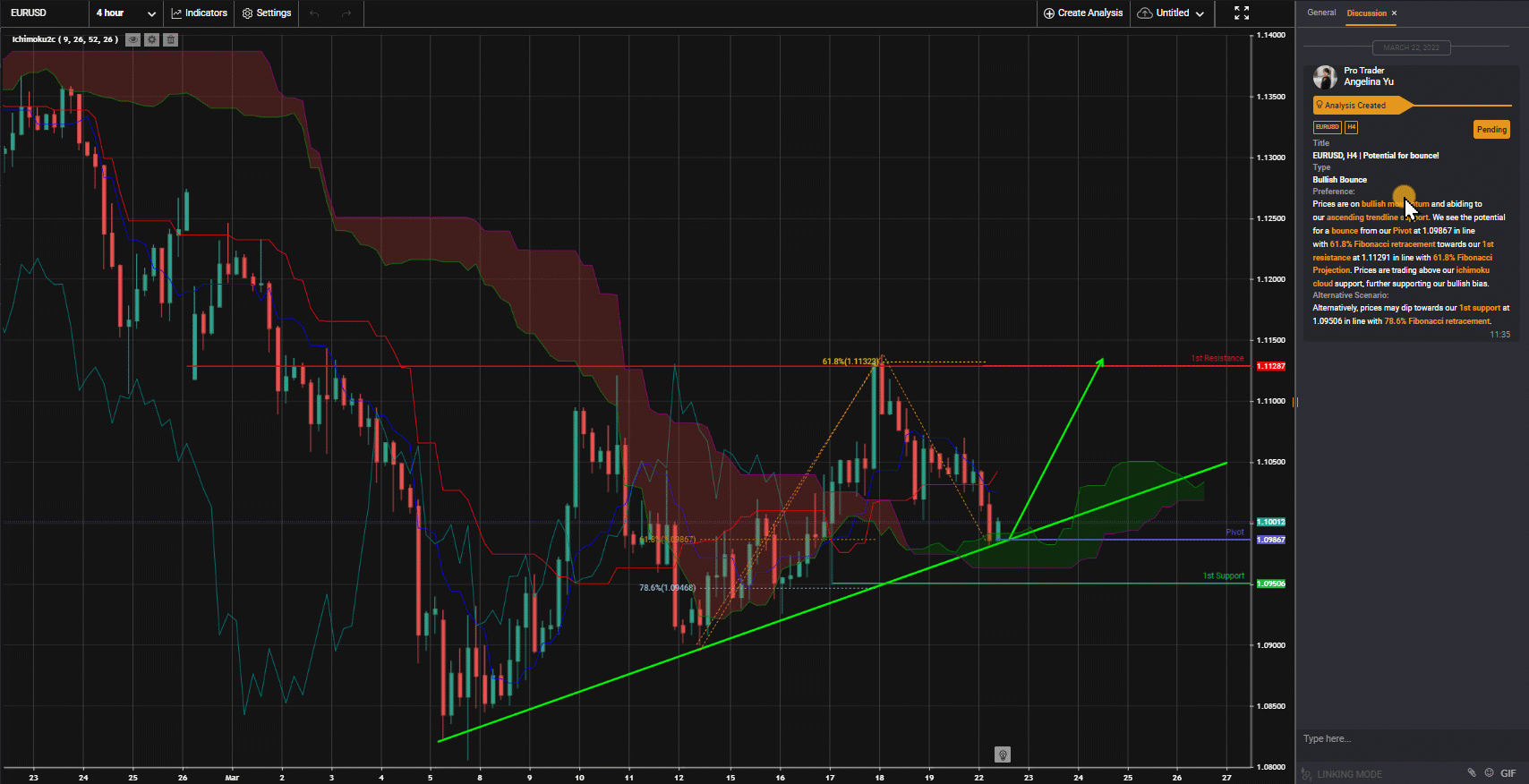Toggle Ichimoku indicator visibility with the eye icon
The width and height of the screenshot is (1529, 784).
(x=132, y=39)
